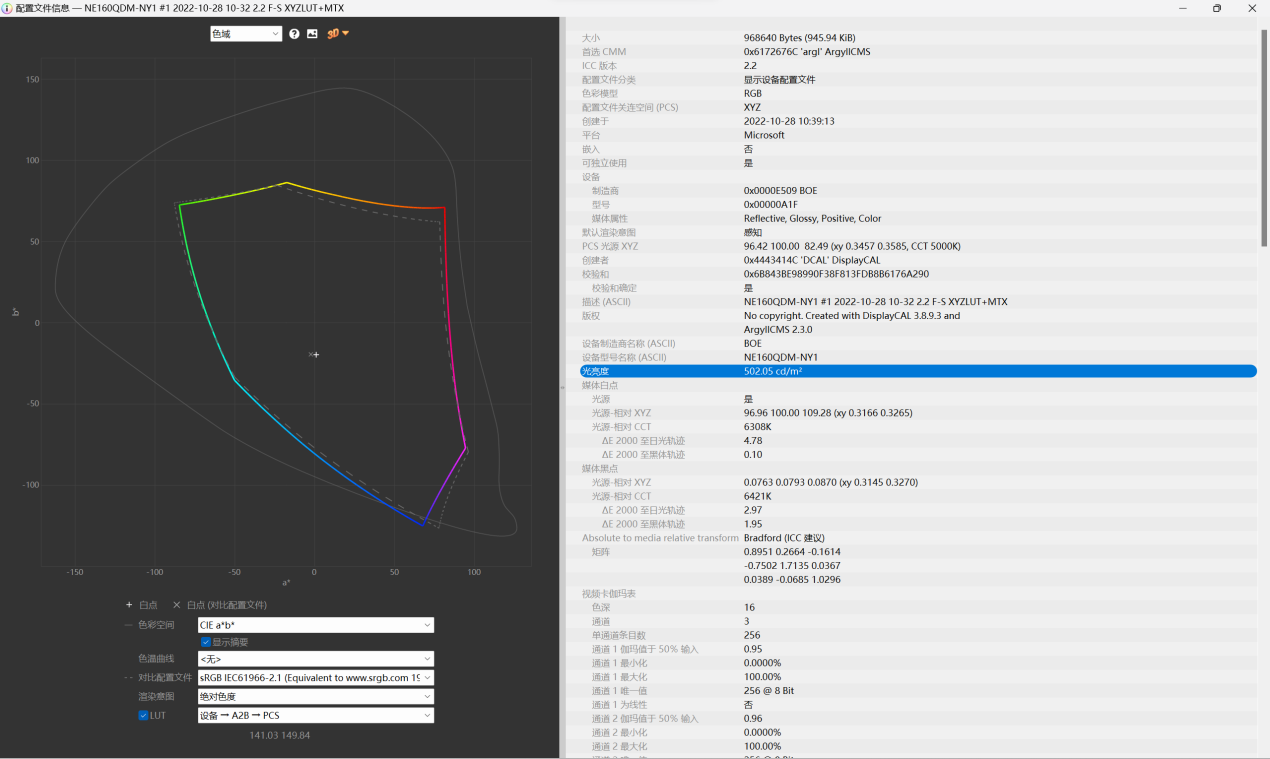This screenshot has width=1270, height=759.
Task: Click the help question mark icon
Action: [x=294, y=34]
